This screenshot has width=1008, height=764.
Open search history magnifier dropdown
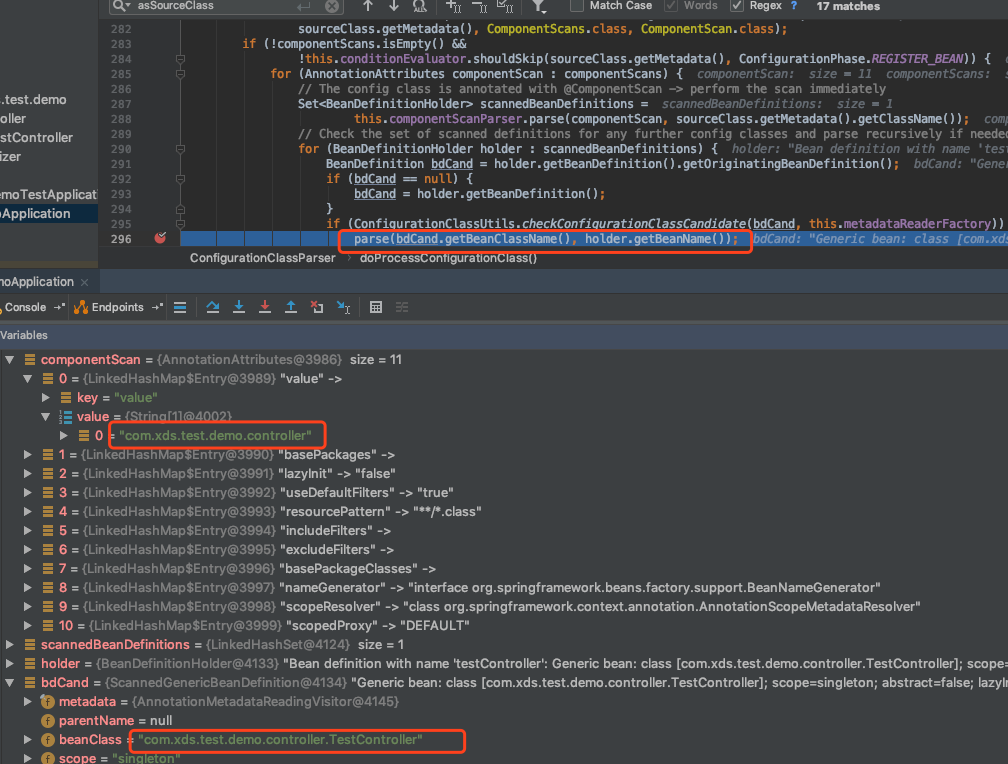121,6
